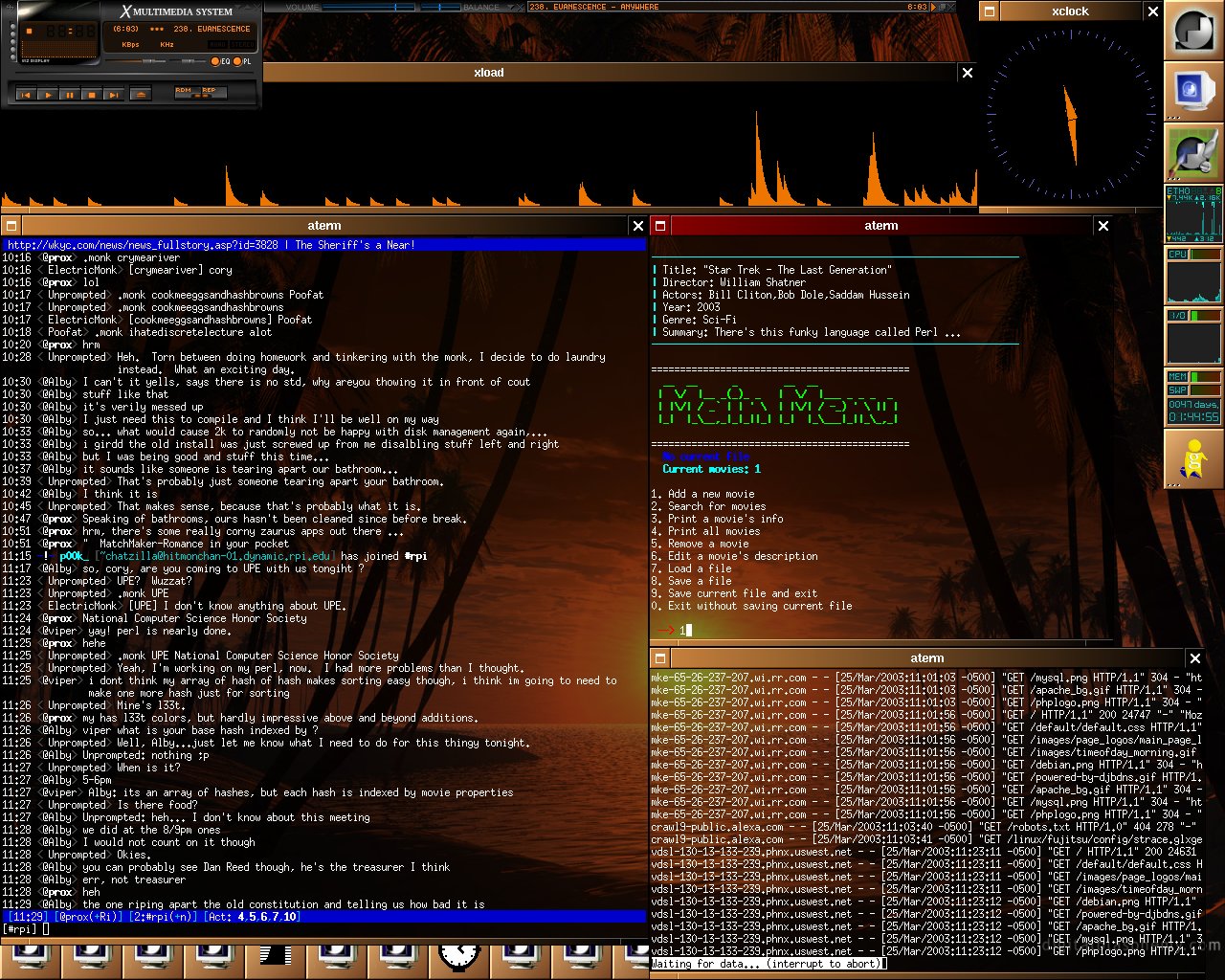Click menu line '9. Save current file and exit'
This screenshot has width=1225, height=980.
click(x=734, y=593)
